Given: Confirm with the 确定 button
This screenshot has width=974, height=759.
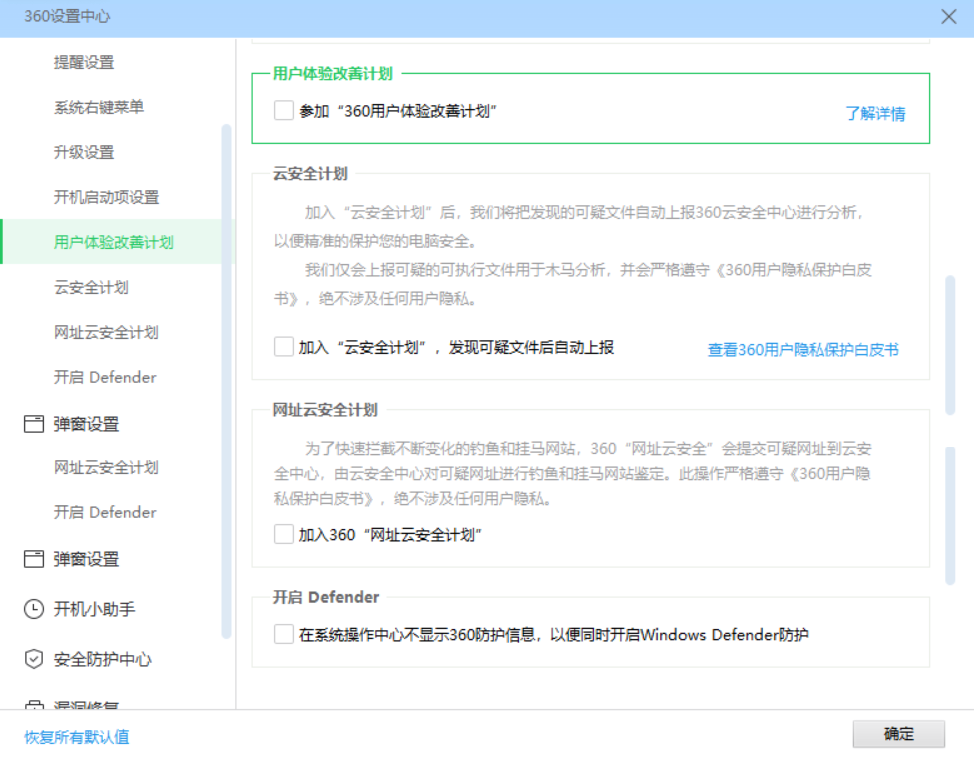Looking at the screenshot, I should pos(898,734).
